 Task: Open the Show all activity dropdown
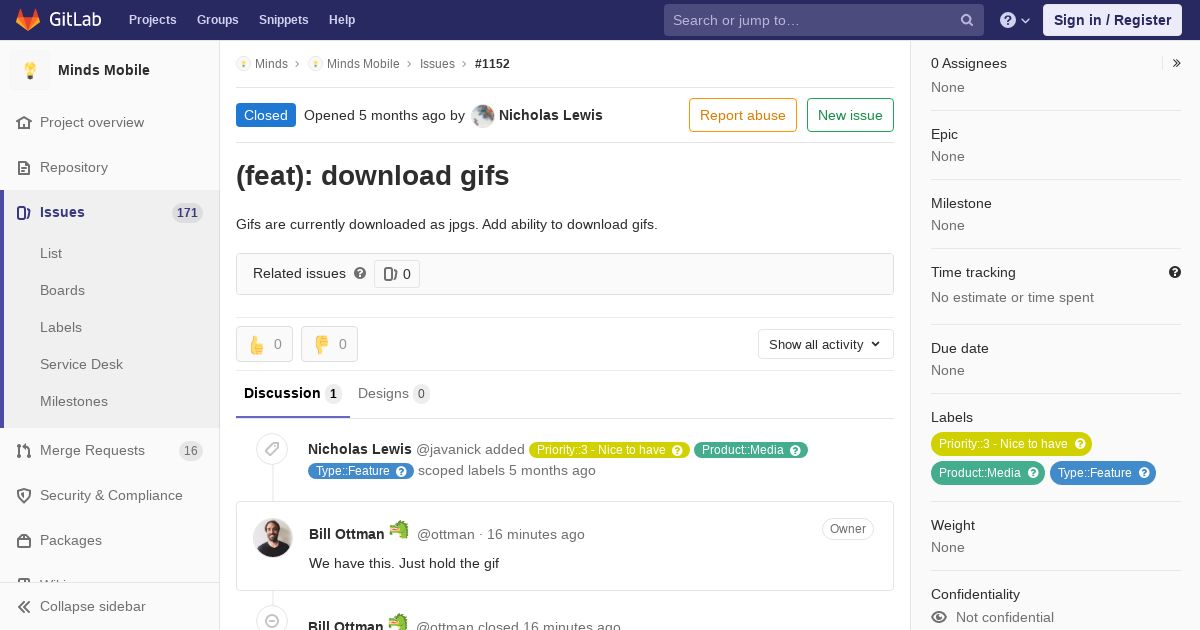point(826,344)
